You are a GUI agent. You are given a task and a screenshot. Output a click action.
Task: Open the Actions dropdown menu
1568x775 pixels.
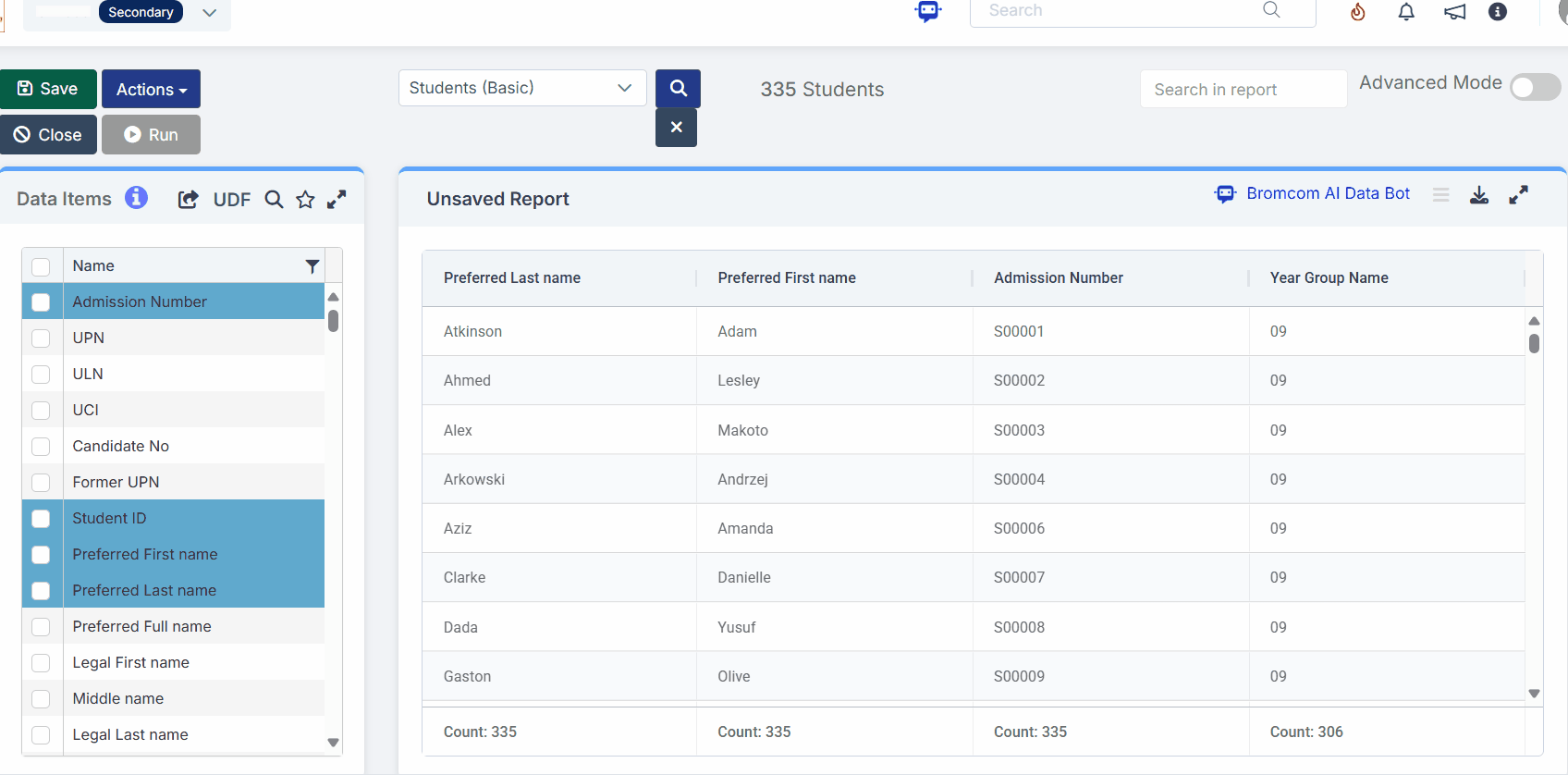[x=151, y=90]
